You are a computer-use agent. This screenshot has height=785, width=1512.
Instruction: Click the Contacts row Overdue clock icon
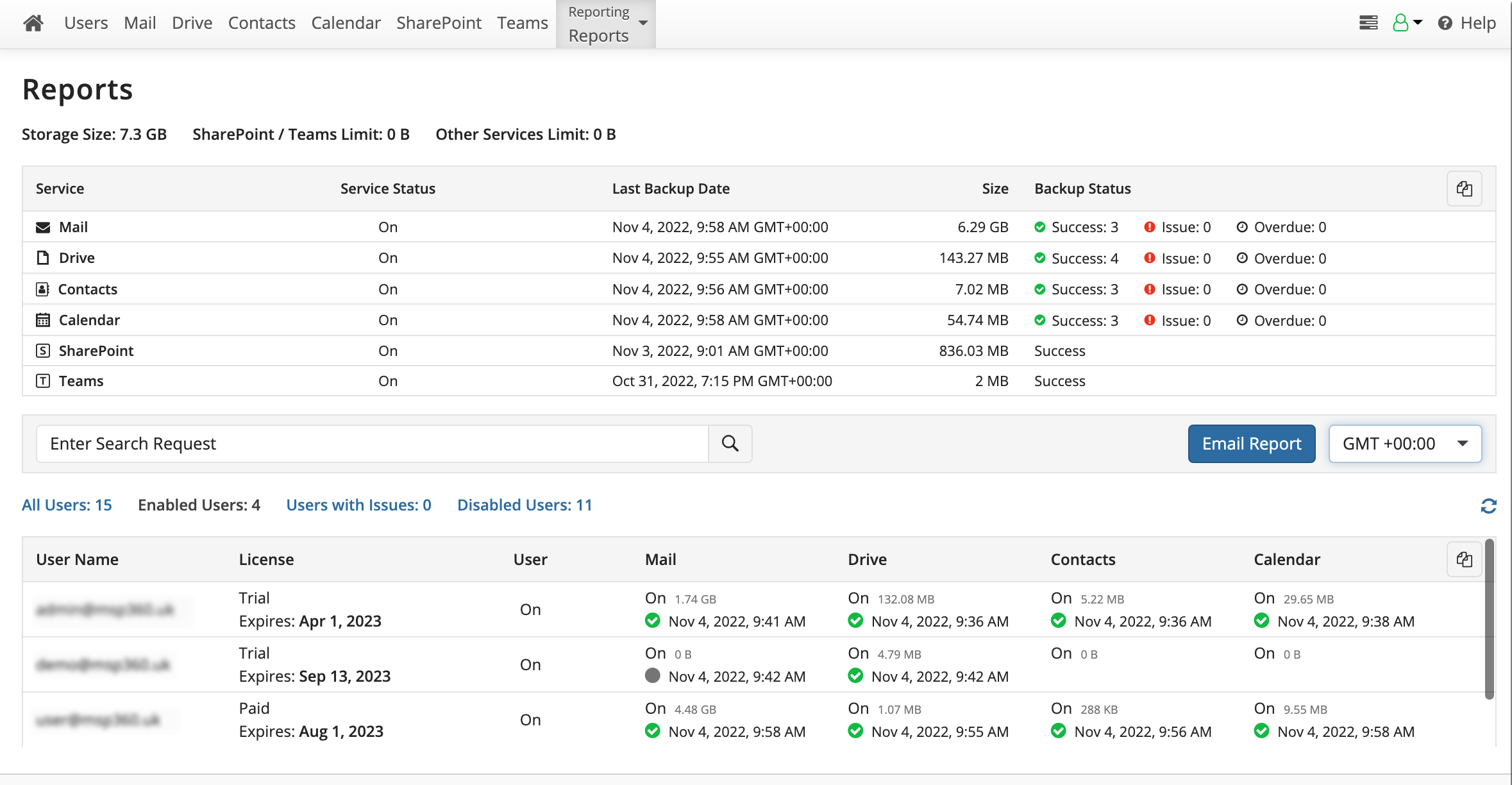1242,289
